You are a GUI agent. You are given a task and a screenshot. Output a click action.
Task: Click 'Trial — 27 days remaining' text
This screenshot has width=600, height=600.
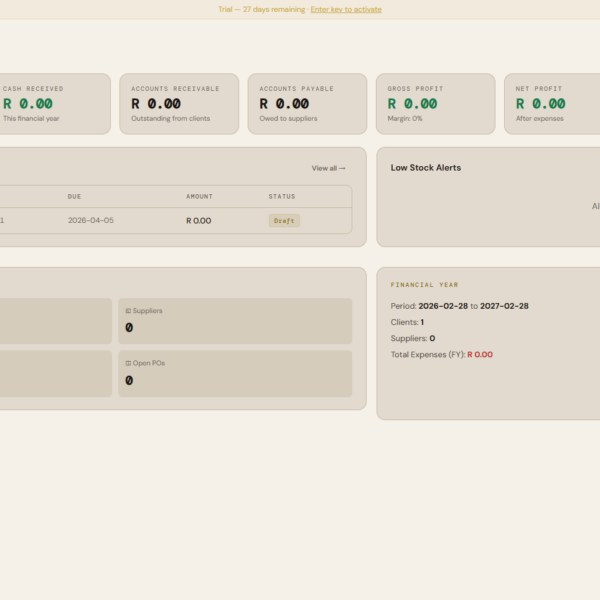pos(261,9)
